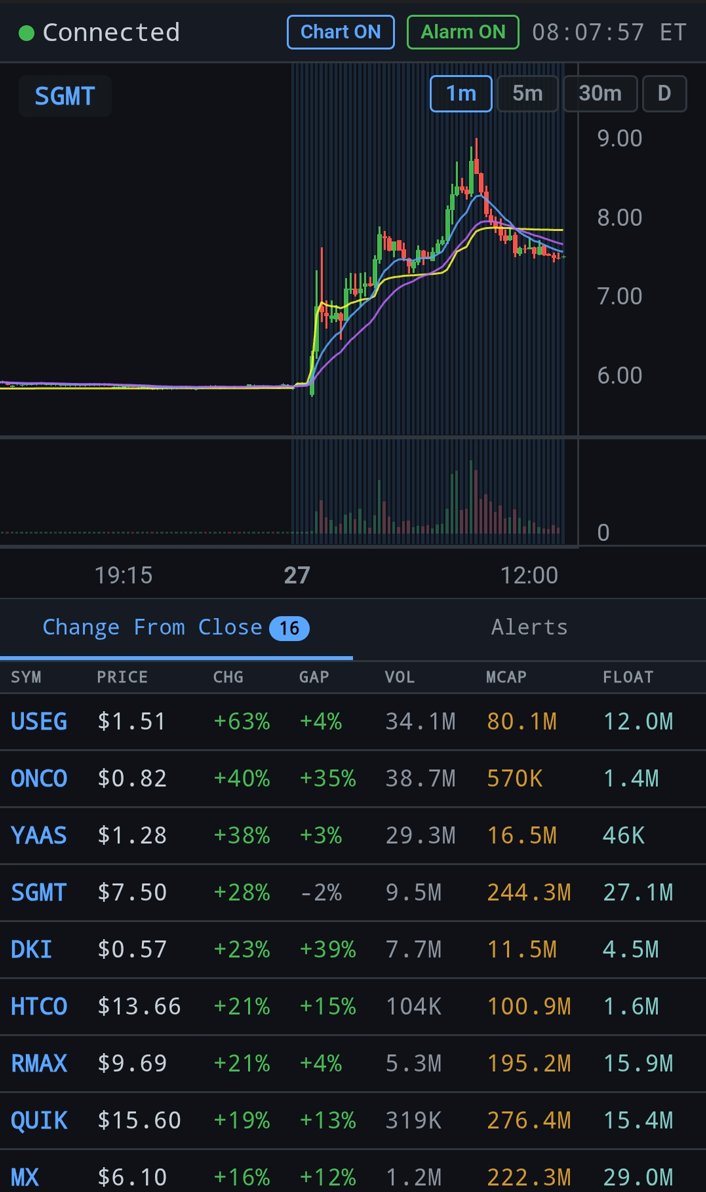This screenshot has height=1192, width=706.
Task: Click HTCO float 1.6M
Action: [631, 1007]
